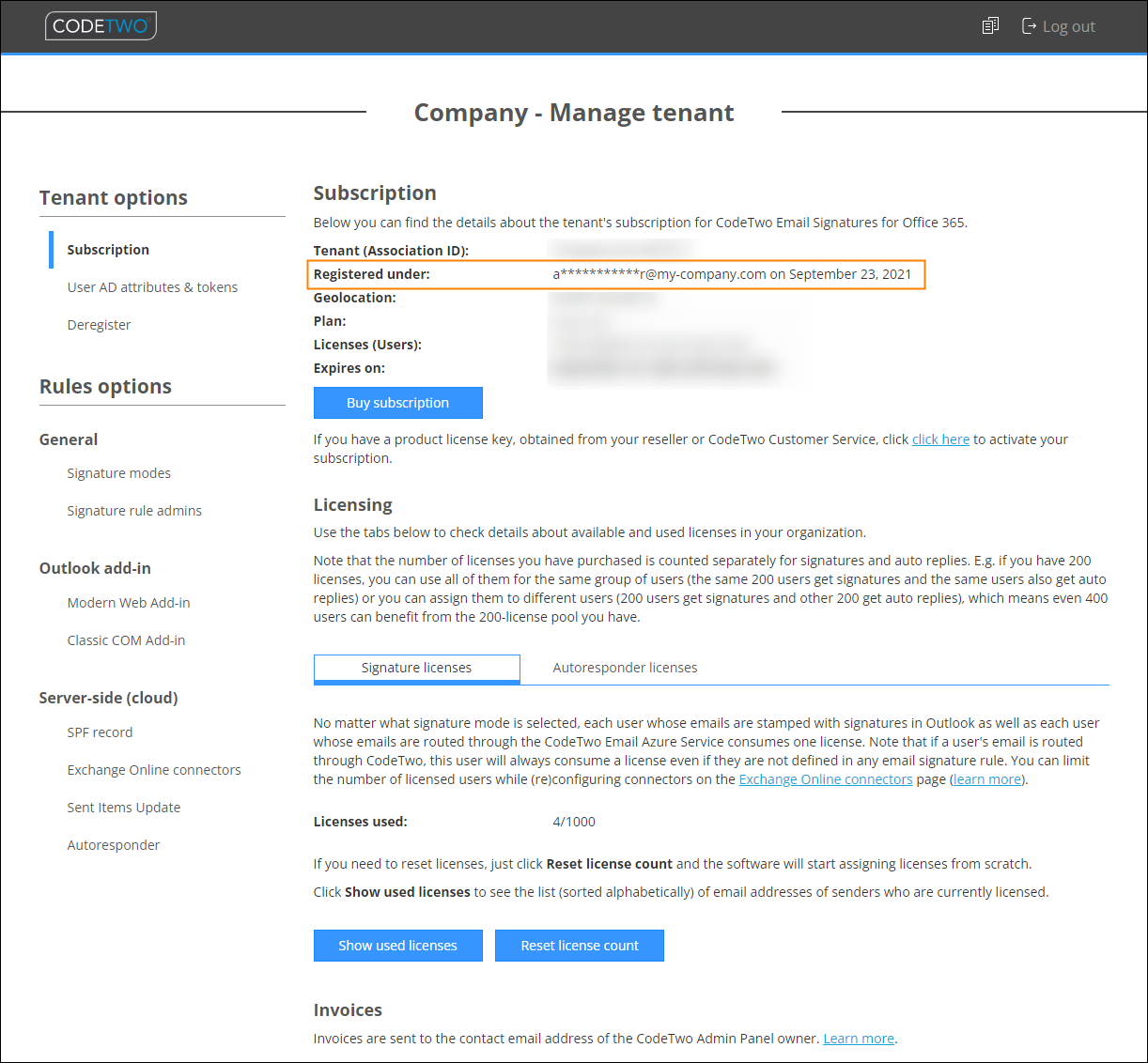The width and height of the screenshot is (1148, 1063).
Task: Click the Licensing section heading
Action: (352, 505)
